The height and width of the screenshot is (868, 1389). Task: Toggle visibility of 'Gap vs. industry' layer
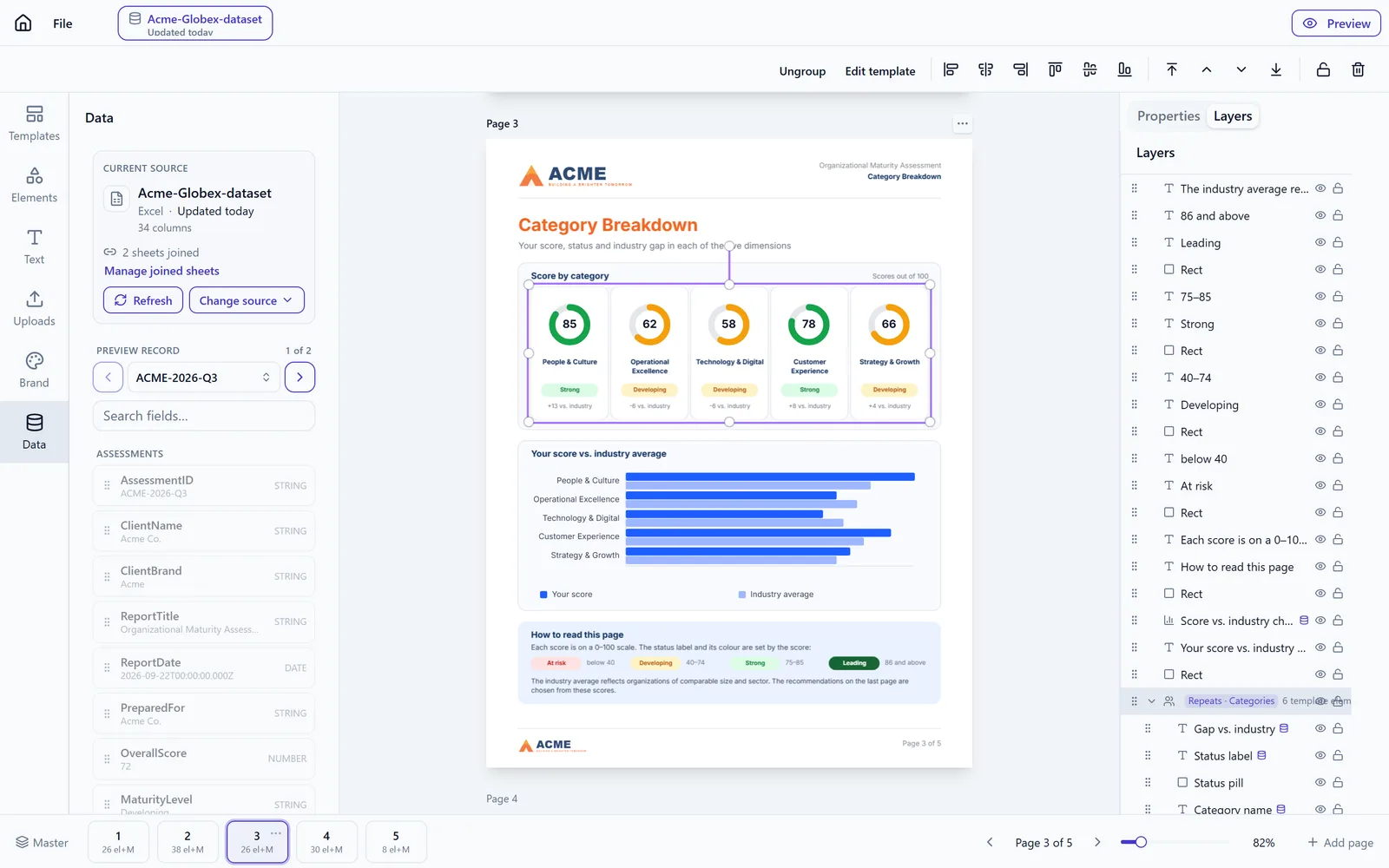[x=1320, y=728]
